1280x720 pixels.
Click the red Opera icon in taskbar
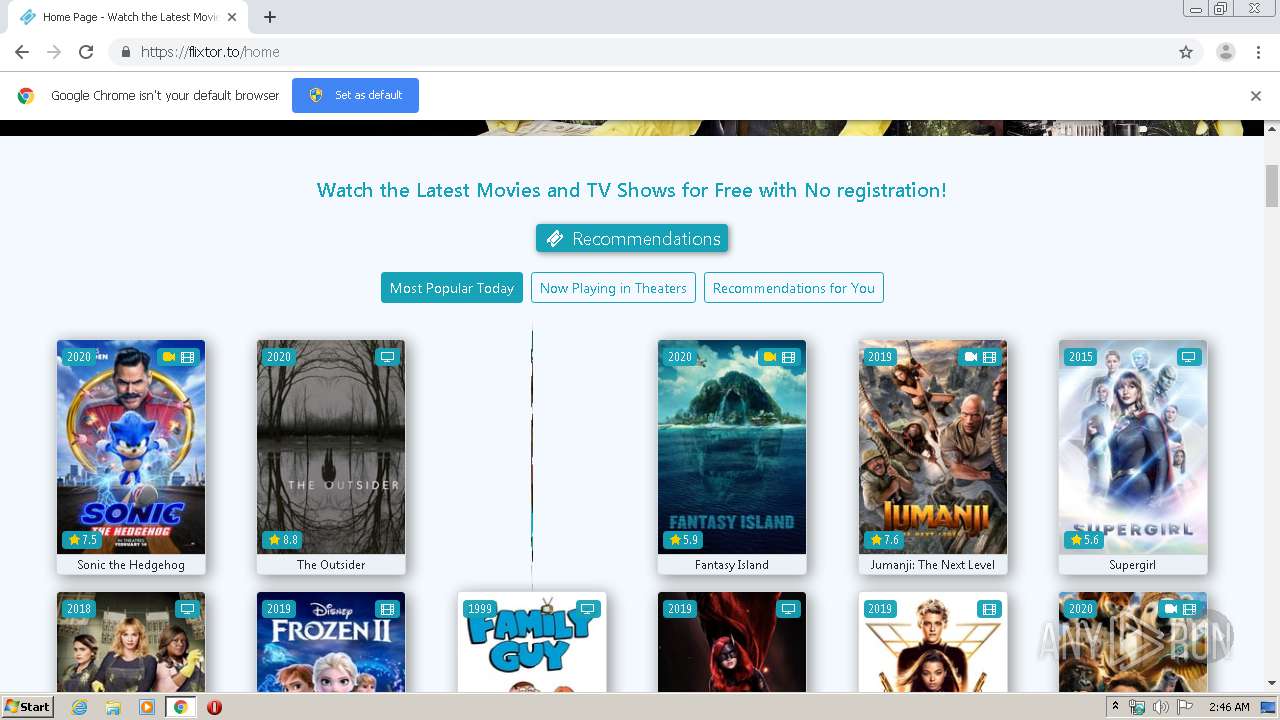[214, 707]
